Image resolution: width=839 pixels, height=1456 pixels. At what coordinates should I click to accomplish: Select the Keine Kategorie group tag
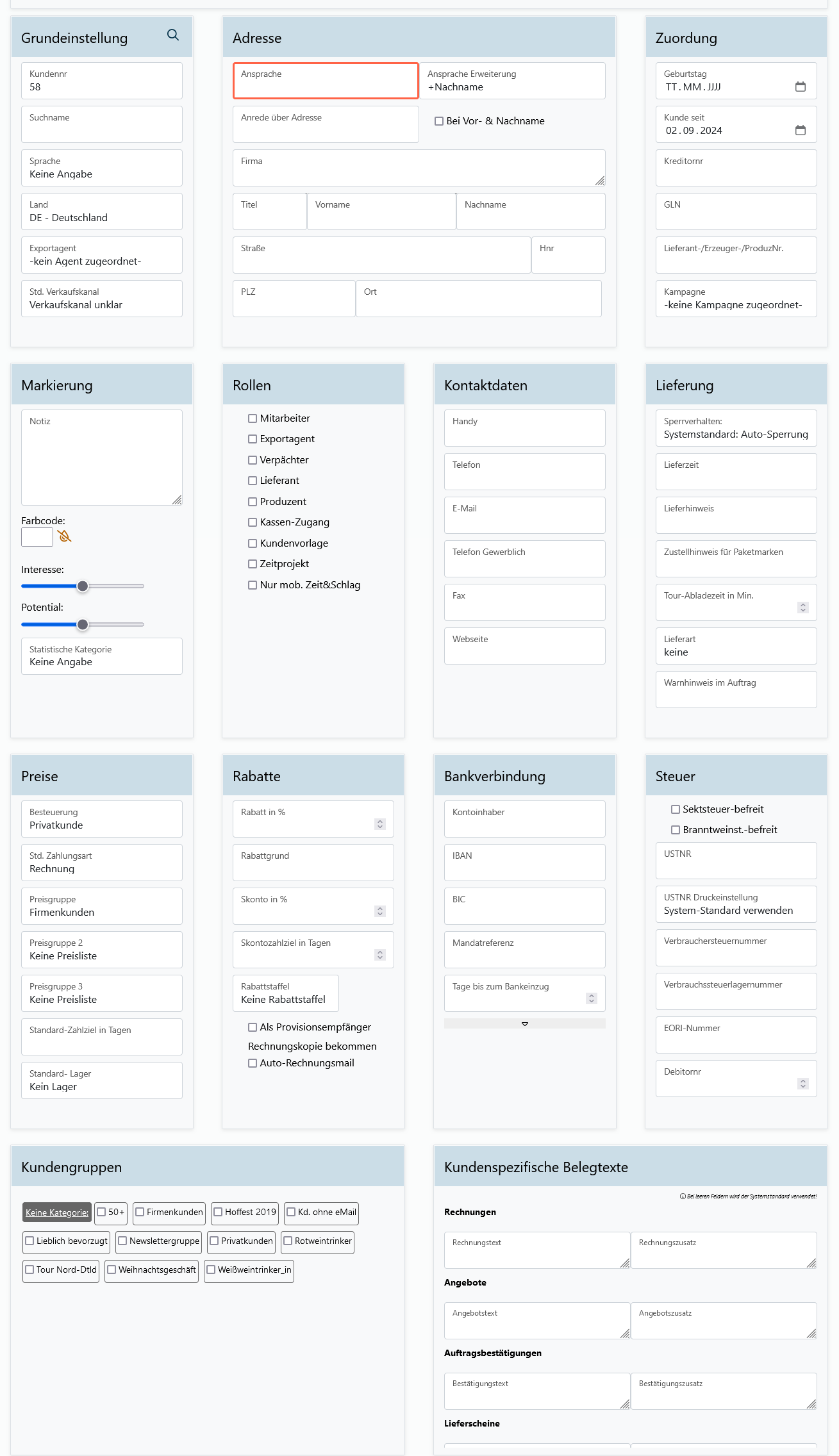click(x=57, y=1212)
